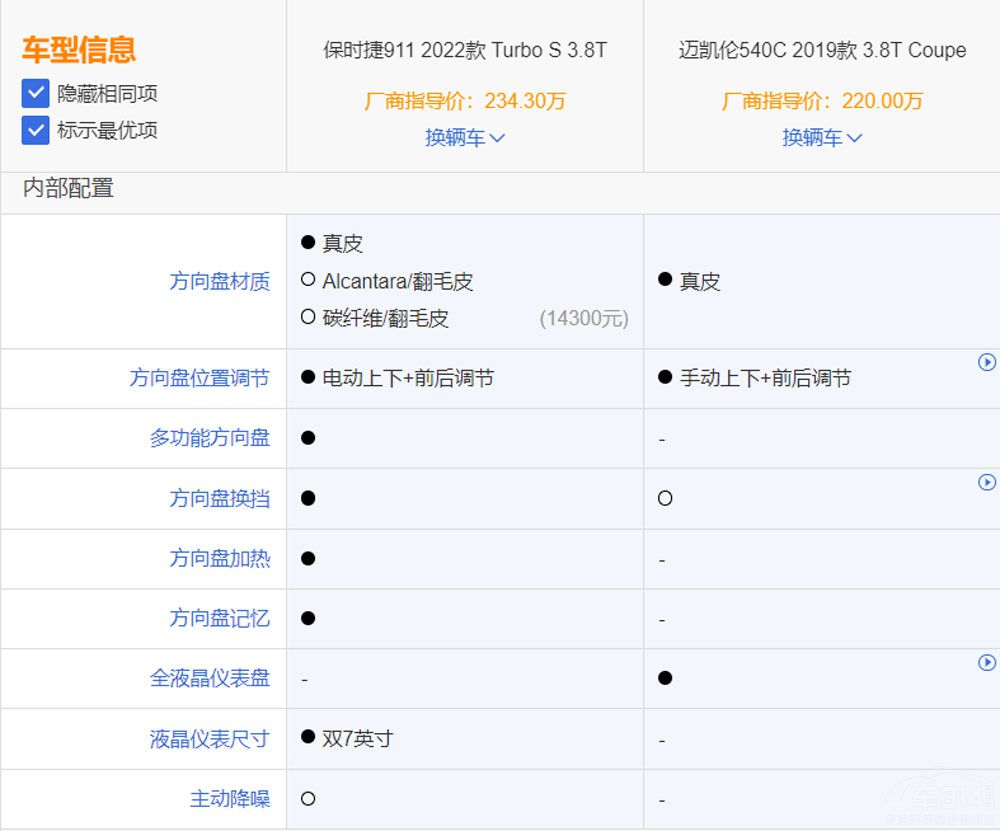Open 迈凯伦540C 2019款 Coupe model title
The image size is (1000, 831).
[822, 50]
